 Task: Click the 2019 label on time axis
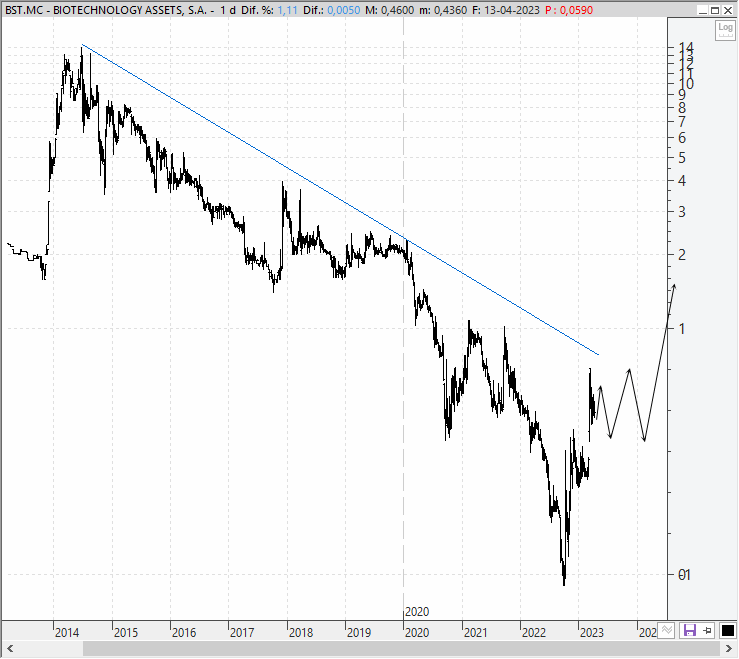click(359, 633)
